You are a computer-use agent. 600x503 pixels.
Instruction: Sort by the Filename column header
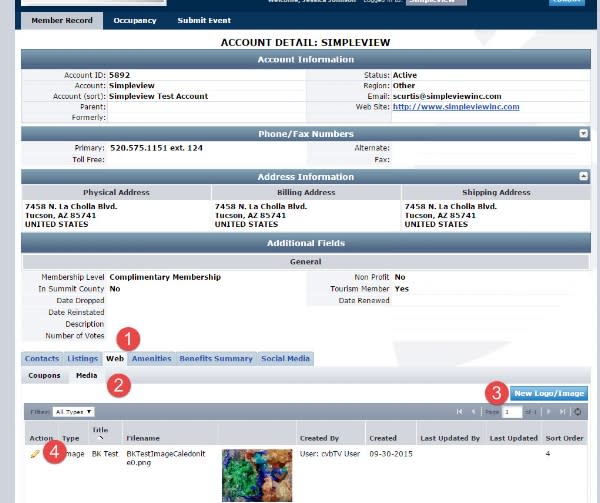(x=143, y=438)
